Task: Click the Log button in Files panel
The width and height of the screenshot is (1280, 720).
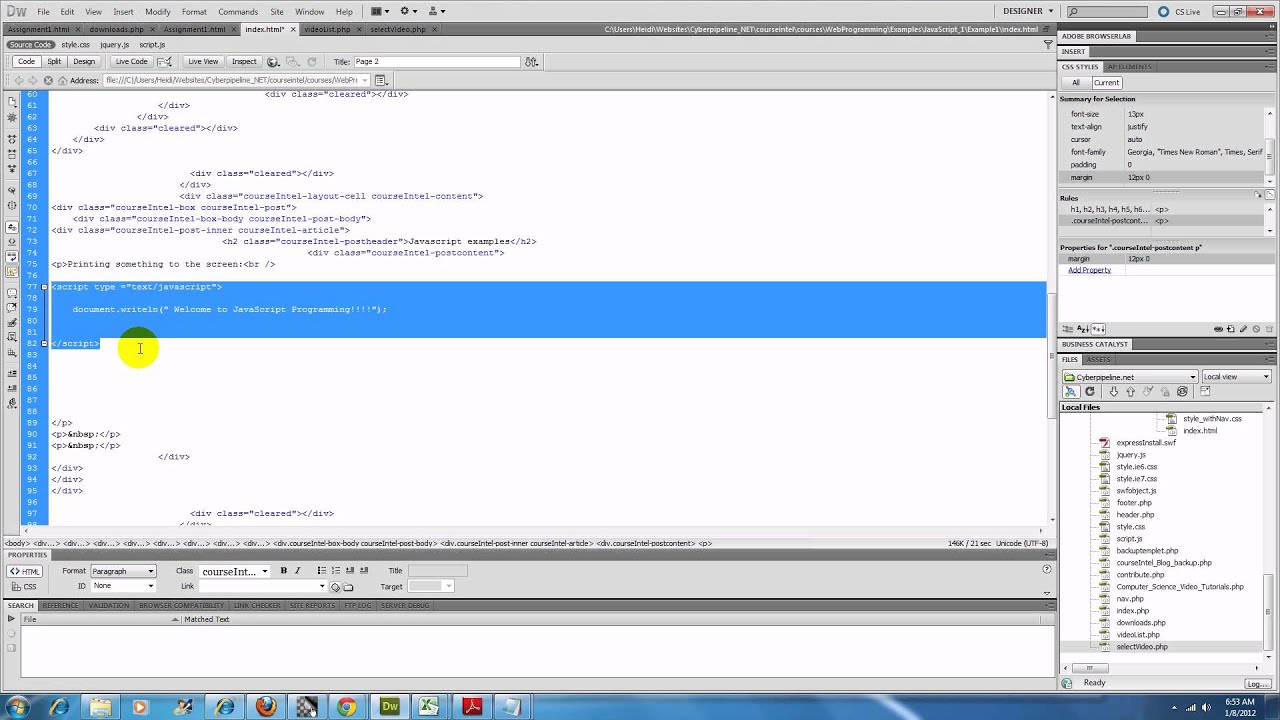Action: 1257,683
